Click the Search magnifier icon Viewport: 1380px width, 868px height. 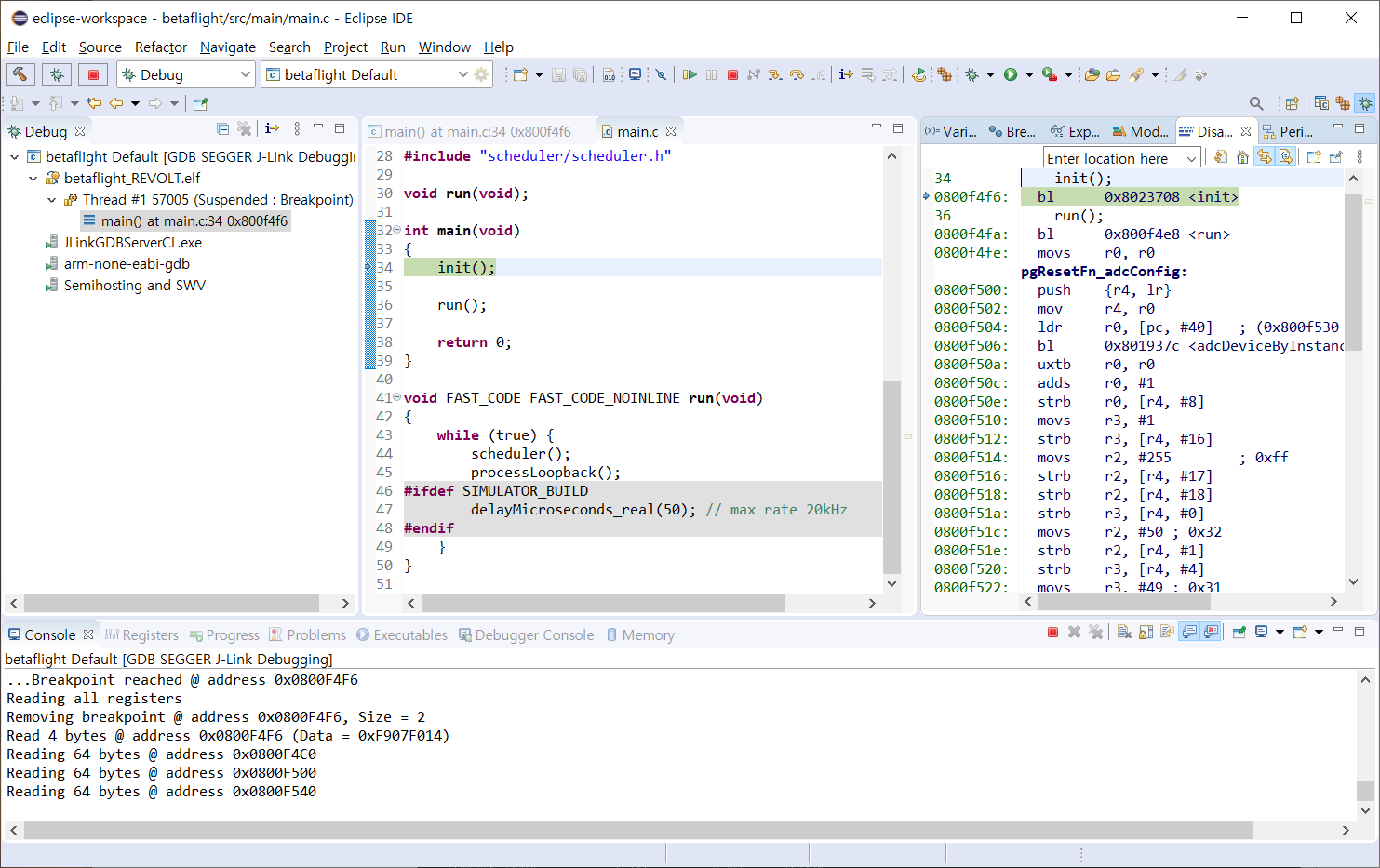1256,103
